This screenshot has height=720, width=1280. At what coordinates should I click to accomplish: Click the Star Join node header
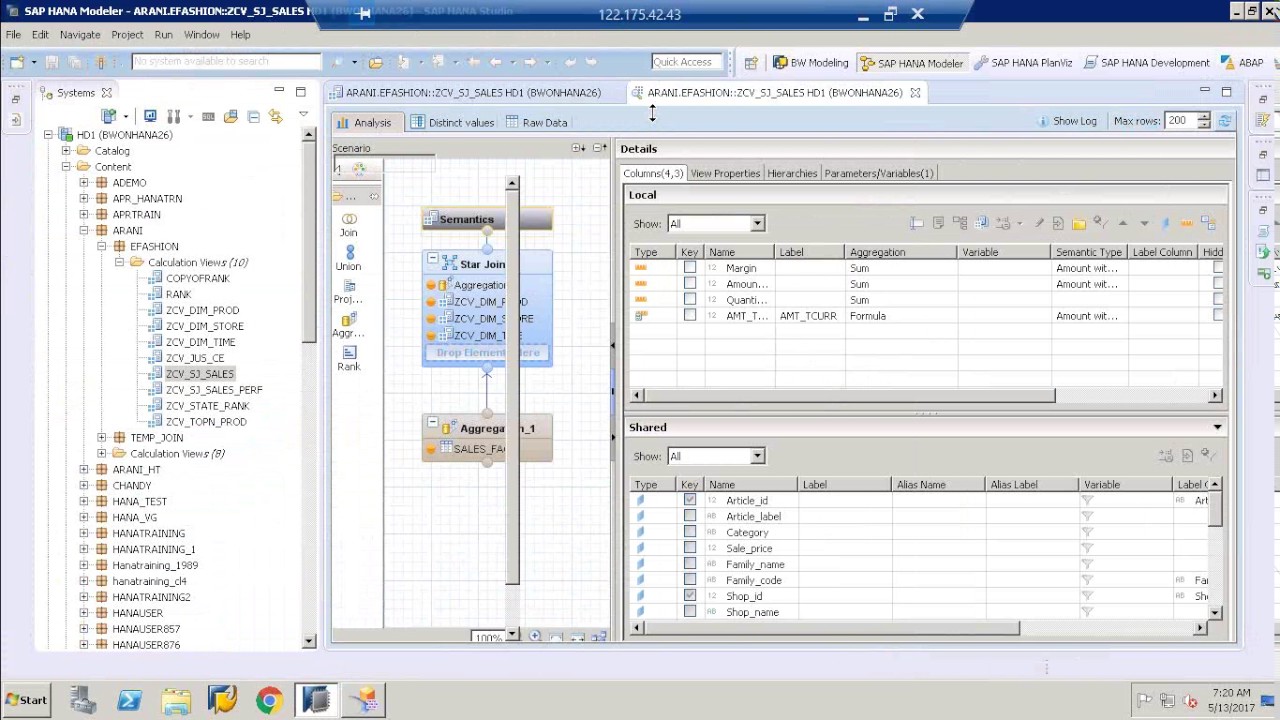(487, 264)
